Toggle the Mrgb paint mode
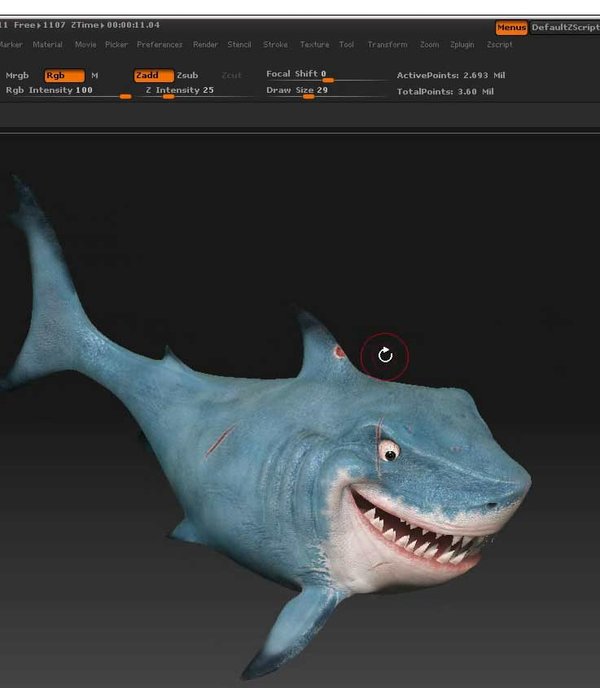 [x=17, y=75]
